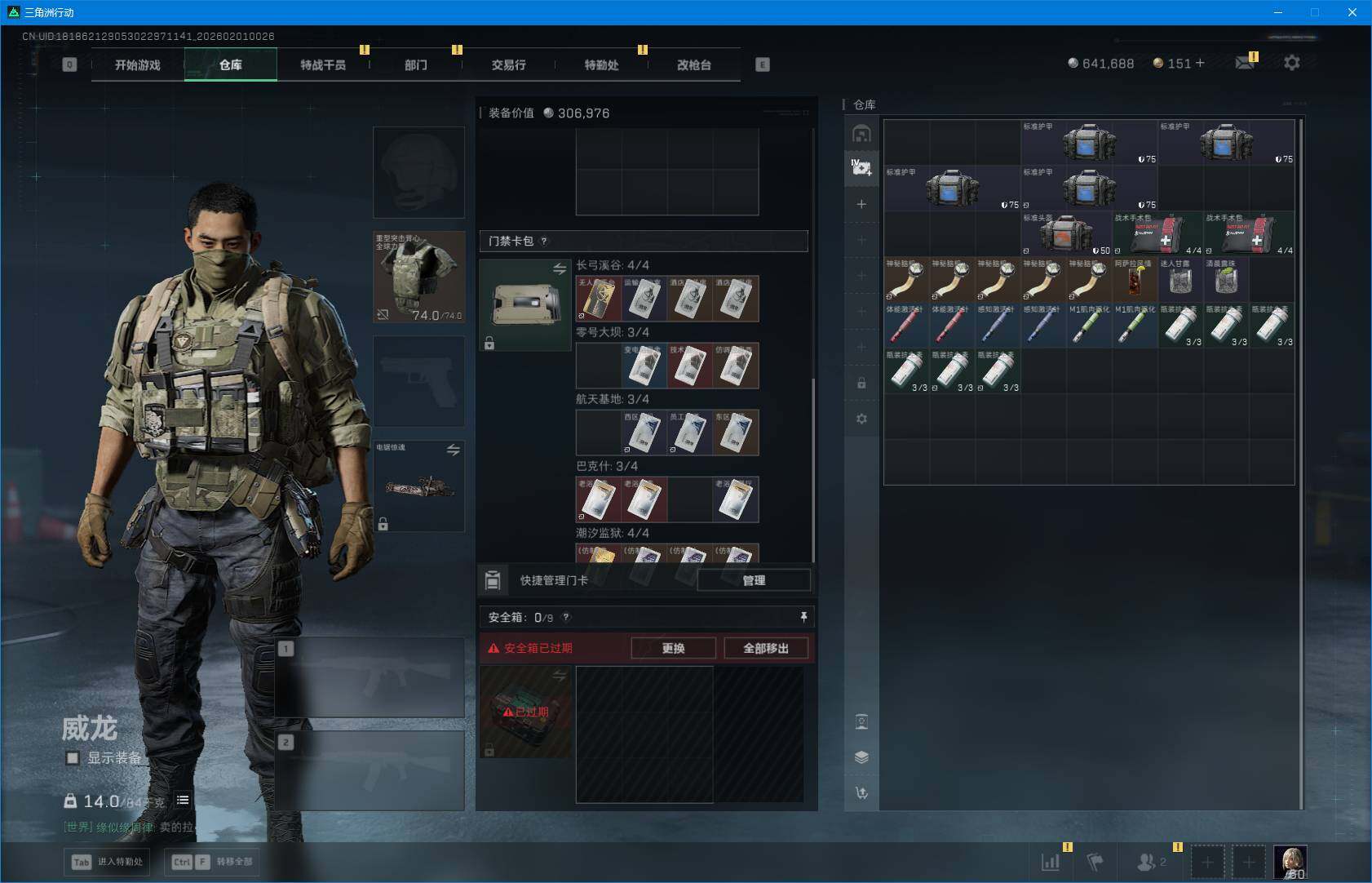The height and width of the screenshot is (883, 1372).
Task: Open the 特战干员 tab
Action: tap(323, 64)
